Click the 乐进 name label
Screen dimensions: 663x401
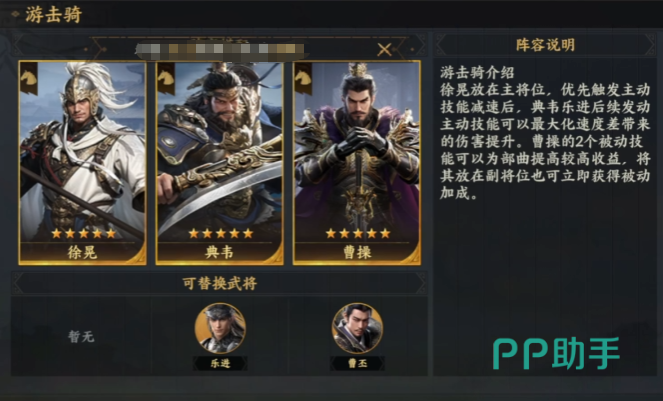220,363
